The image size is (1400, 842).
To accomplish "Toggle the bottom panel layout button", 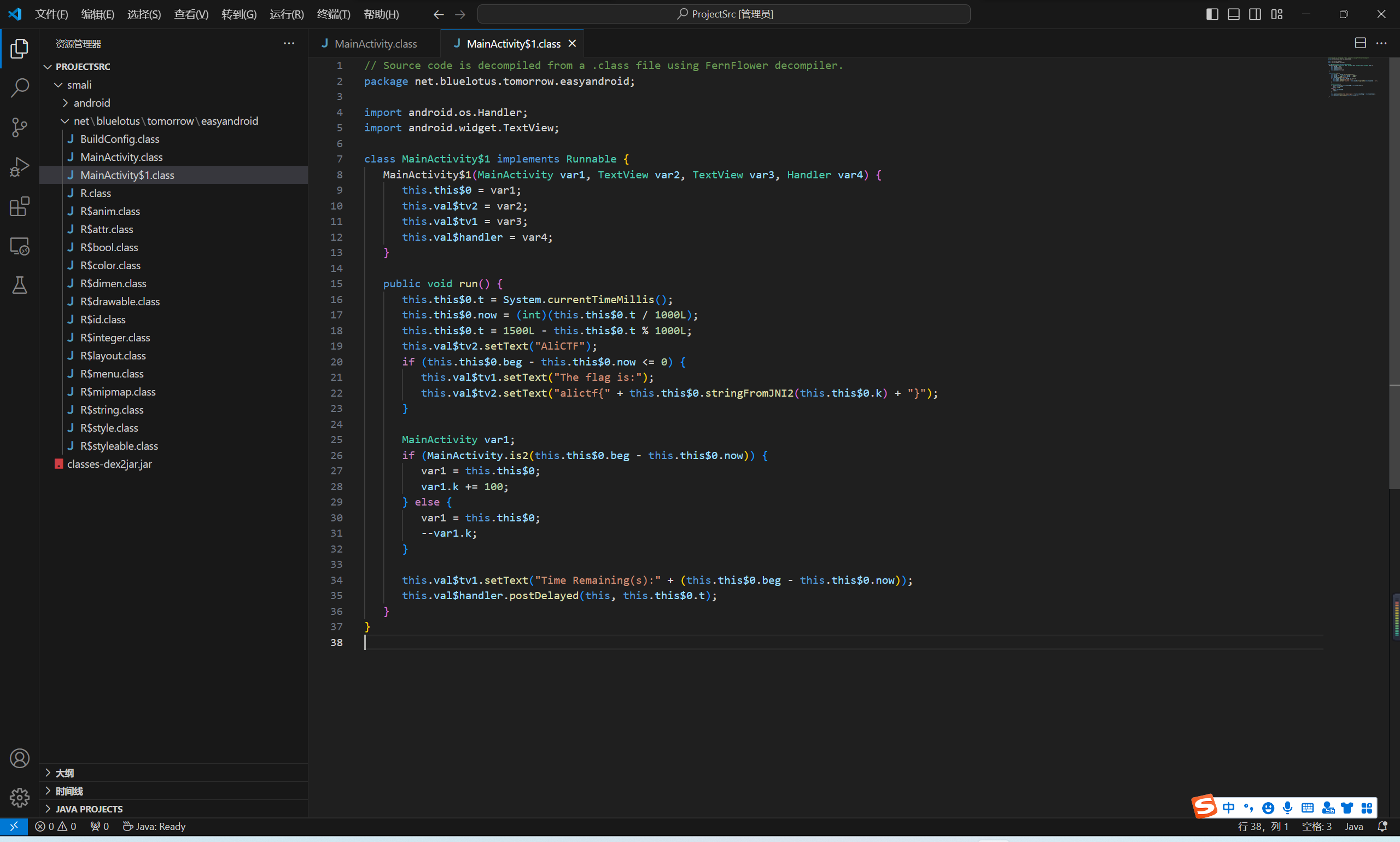I will (1233, 14).
